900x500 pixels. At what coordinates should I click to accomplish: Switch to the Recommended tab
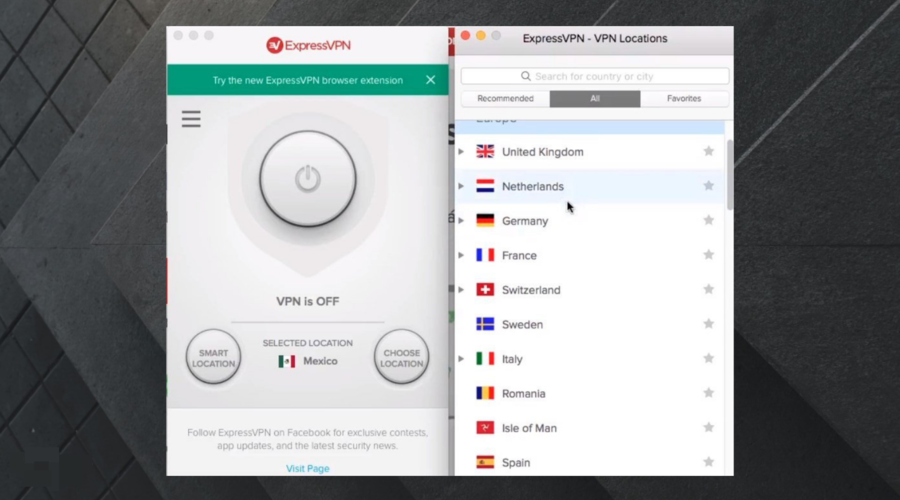coord(505,99)
